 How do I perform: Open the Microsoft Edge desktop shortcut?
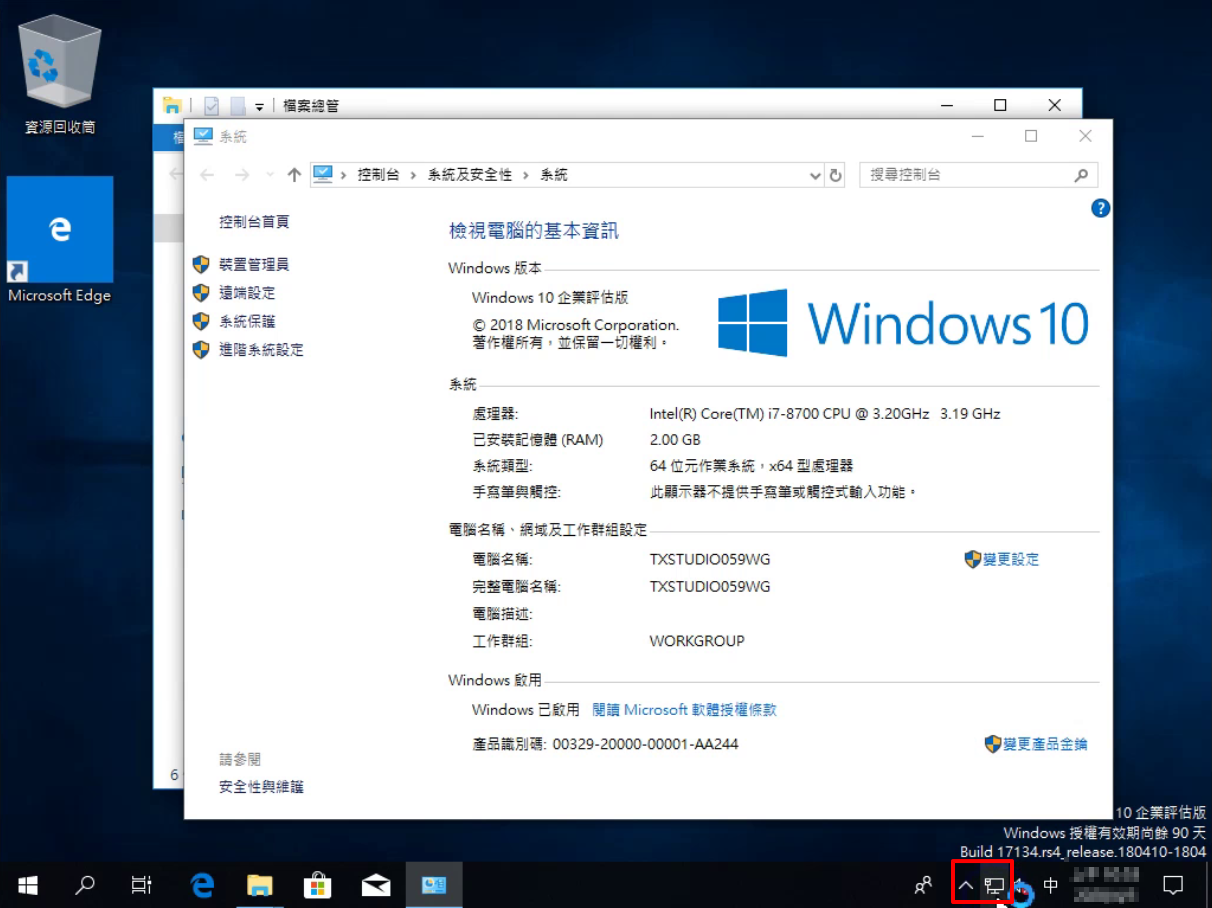point(60,240)
